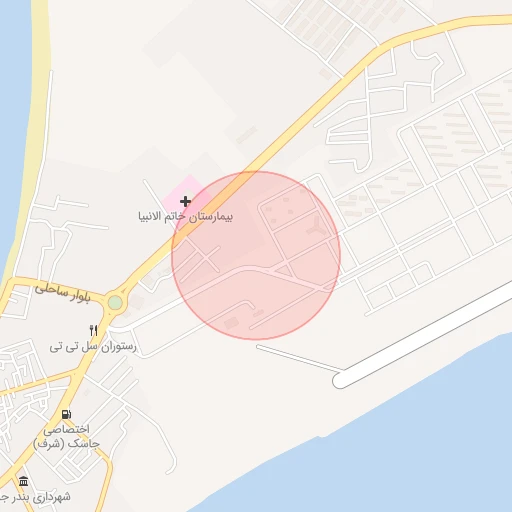Click the اختصاصی جاسک (شرف) label
The width and height of the screenshot is (512, 512).
click(66, 437)
